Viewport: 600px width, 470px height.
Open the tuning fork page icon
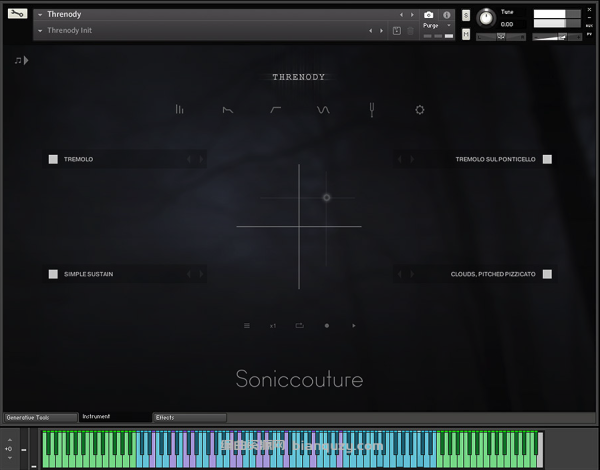point(372,110)
